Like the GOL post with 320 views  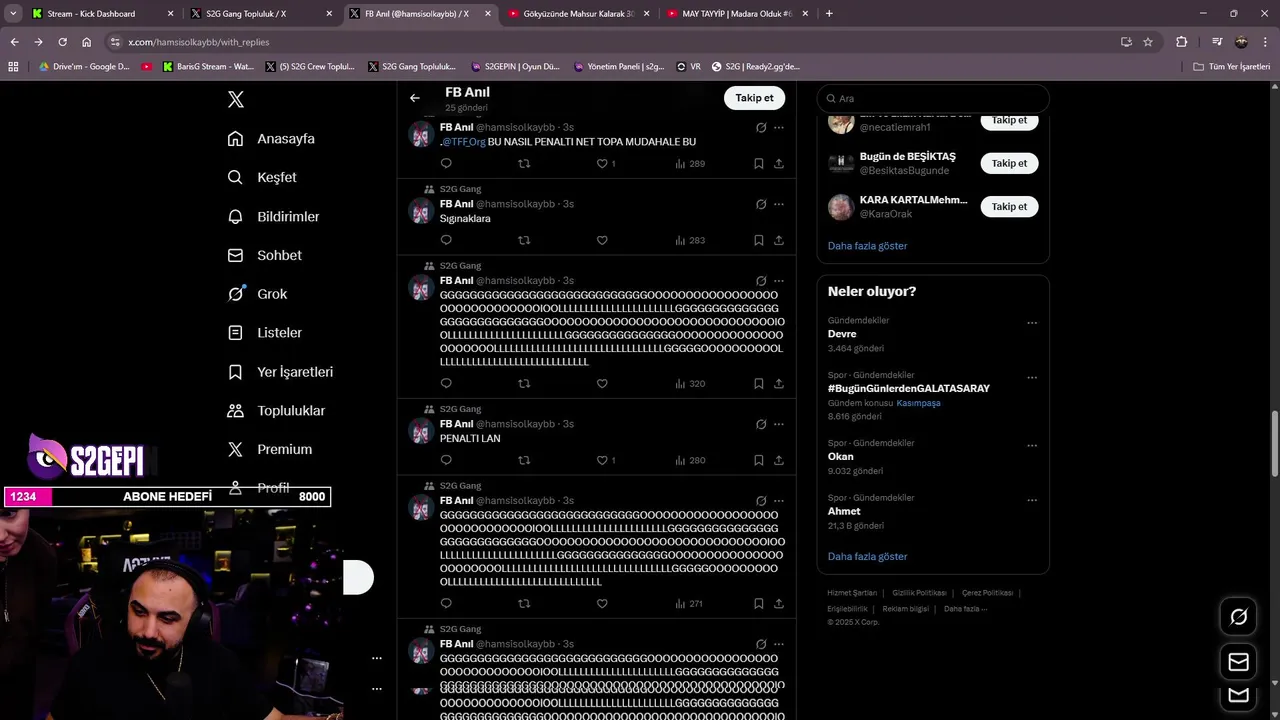click(x=602, y=383)
